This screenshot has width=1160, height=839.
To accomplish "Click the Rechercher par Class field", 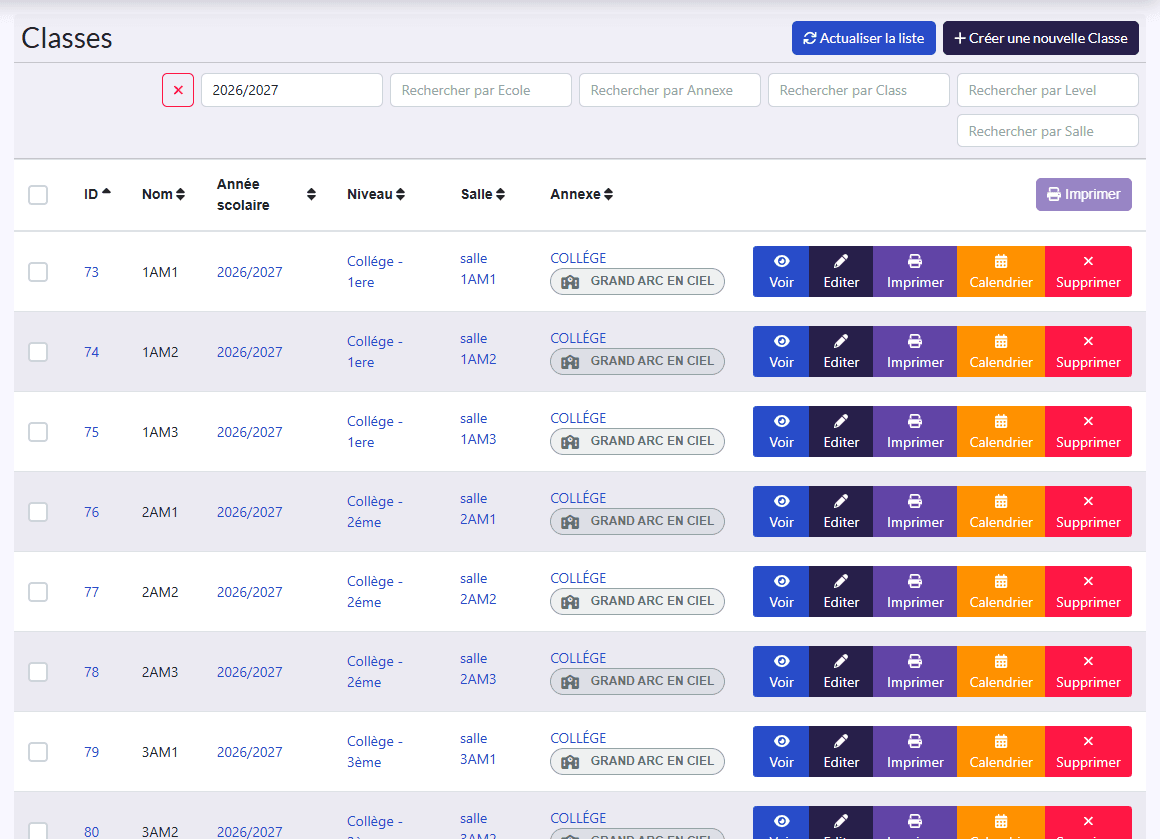I will (859, 90).
